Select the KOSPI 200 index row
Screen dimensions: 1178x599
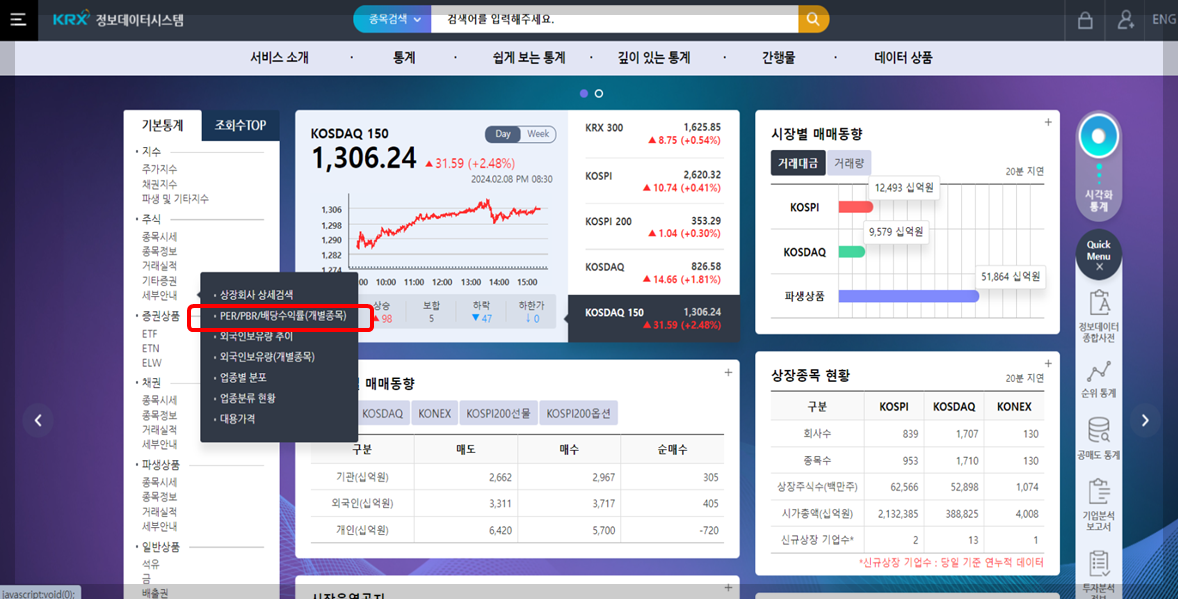pos(653,227)
